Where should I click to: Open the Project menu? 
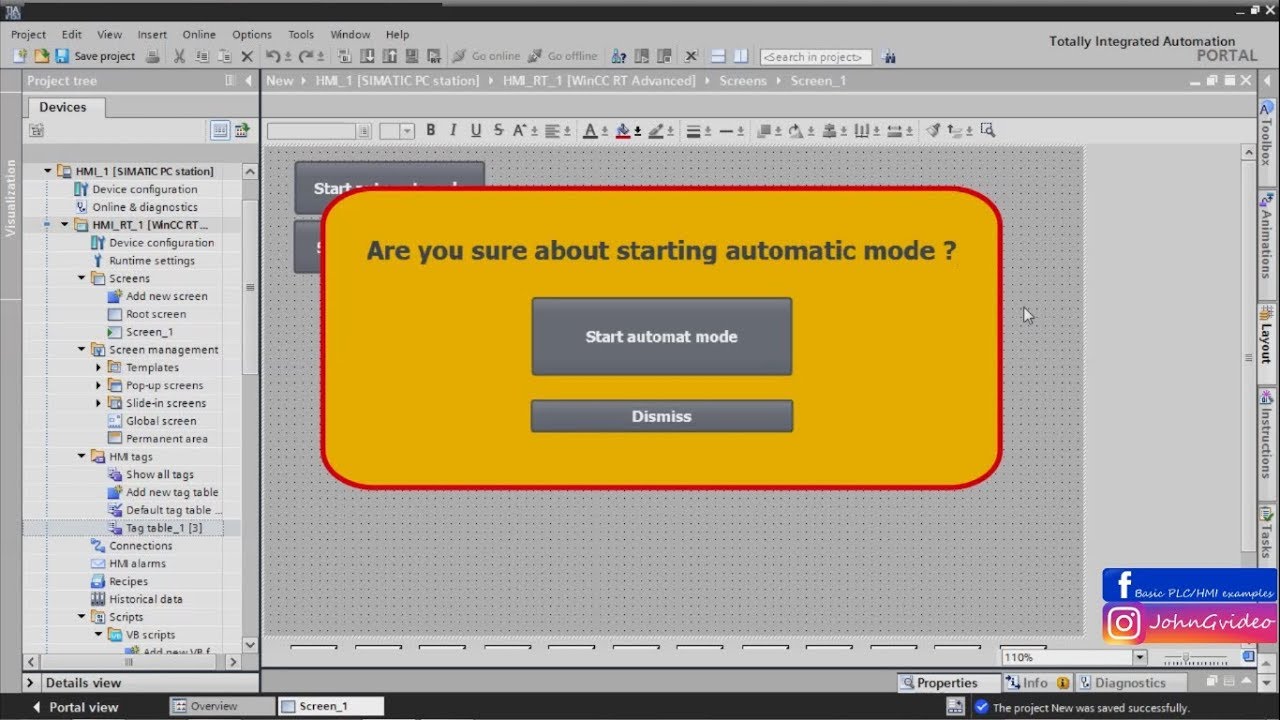coord(29,34)
